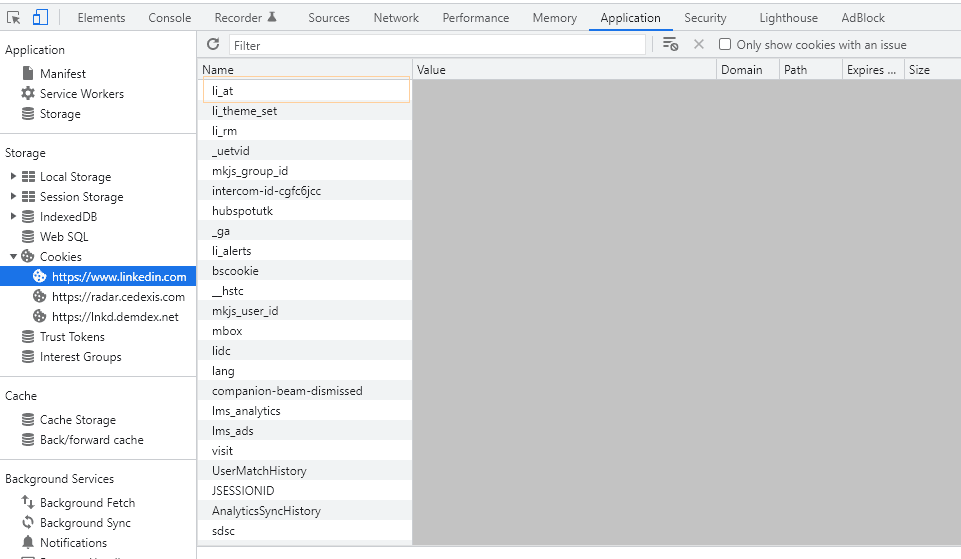Sort by the Domain column header

[748, 70]
